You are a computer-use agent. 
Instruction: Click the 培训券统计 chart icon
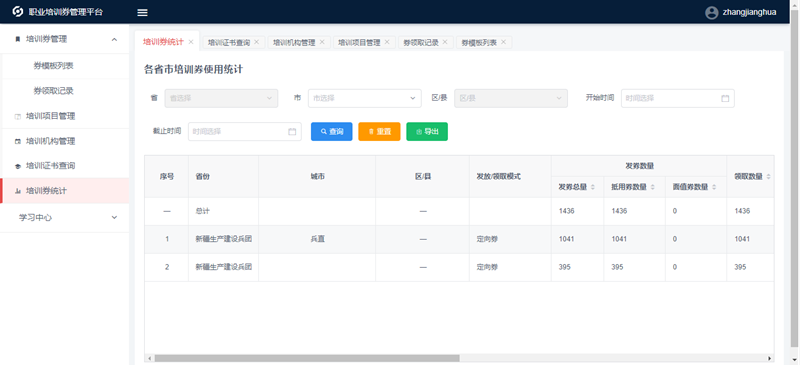click(18, 191)
